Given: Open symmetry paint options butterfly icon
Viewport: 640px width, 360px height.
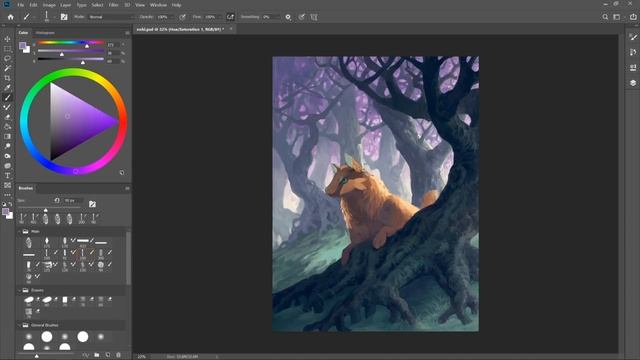Looking at the screenshot, I should [x=314, y=17].
